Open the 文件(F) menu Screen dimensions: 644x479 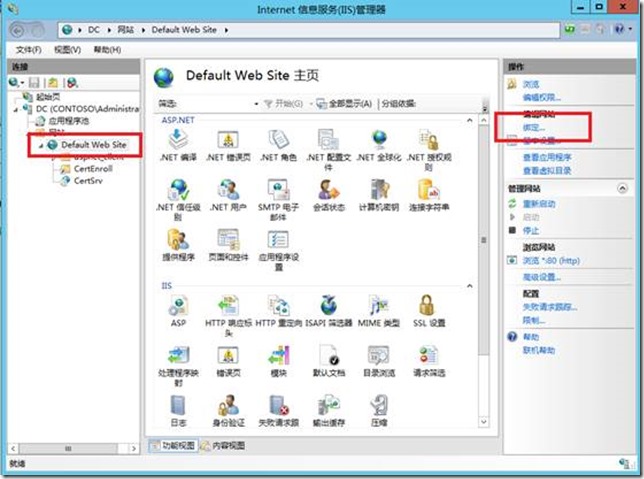28,50
